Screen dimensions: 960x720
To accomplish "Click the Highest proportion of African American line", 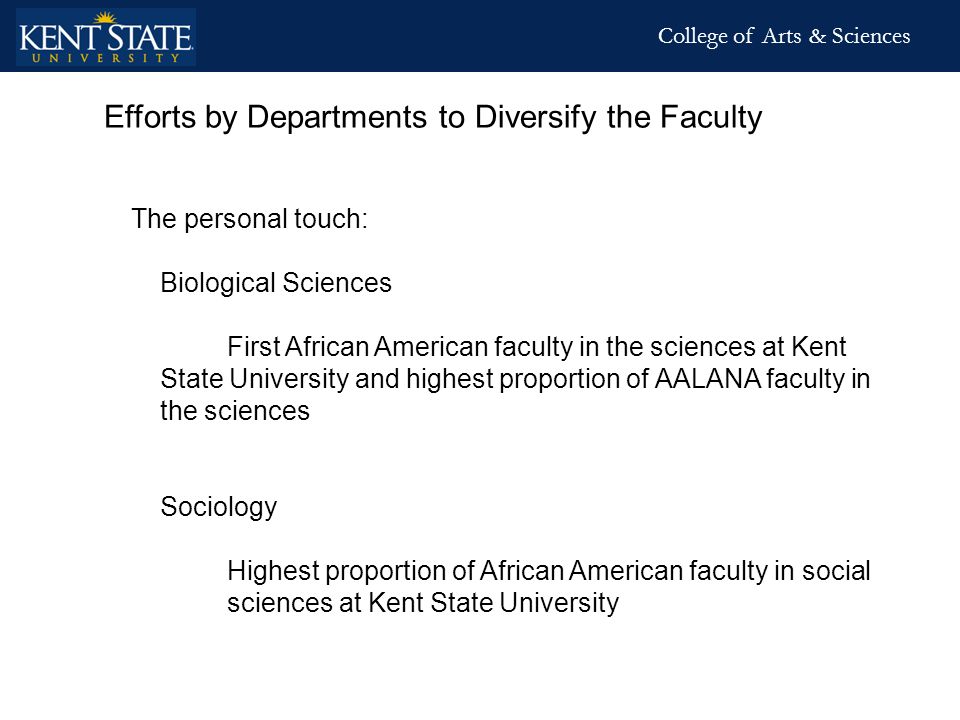I will [x=549, y=571].
